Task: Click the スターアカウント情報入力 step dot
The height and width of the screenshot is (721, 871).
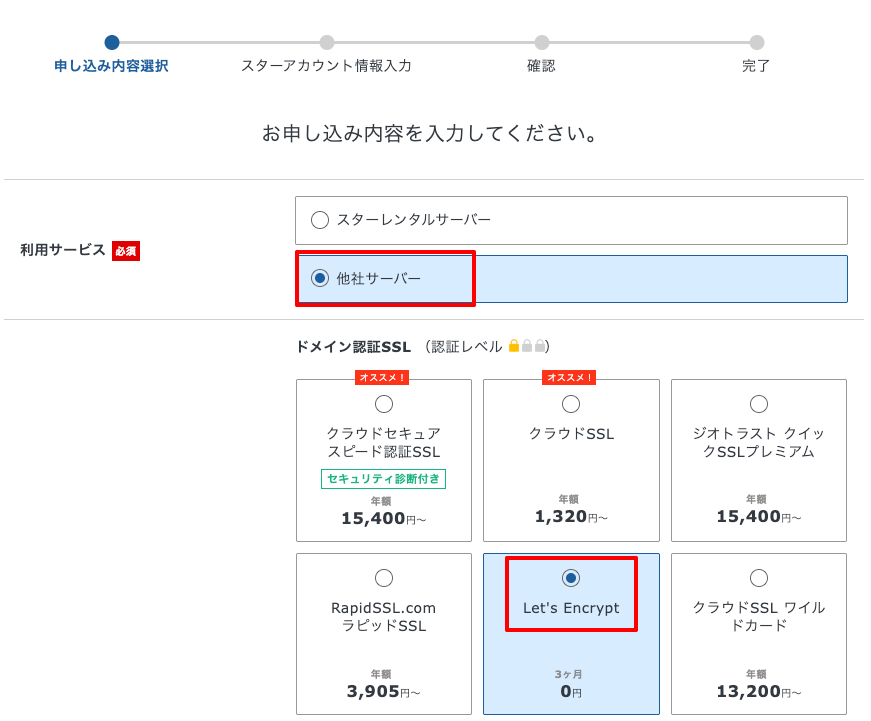Action: [x=327, y=42]
